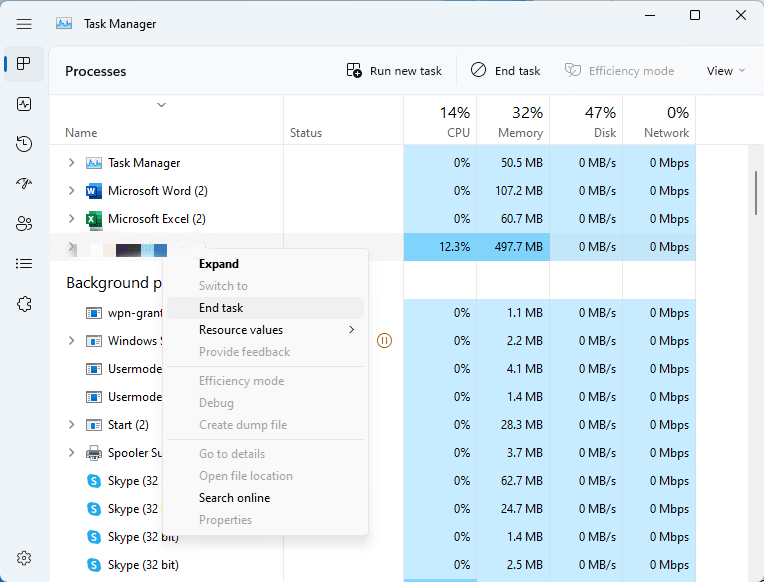Image resolution: width=764 pixels, height=582 pixels.
Task: Choose Switch to in context menu
Action: pos(266,286)
